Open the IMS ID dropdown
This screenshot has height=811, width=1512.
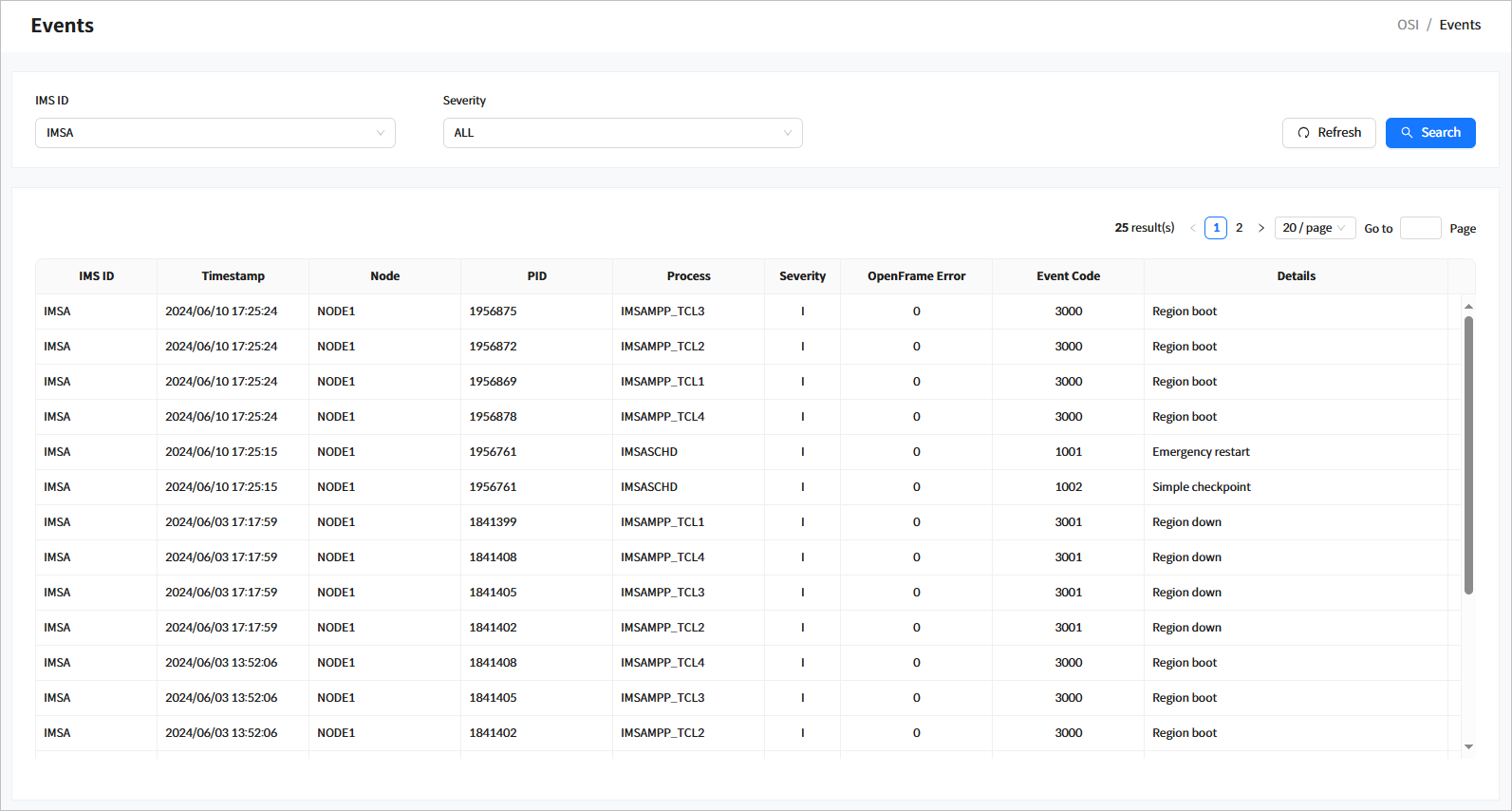(215, 133)
